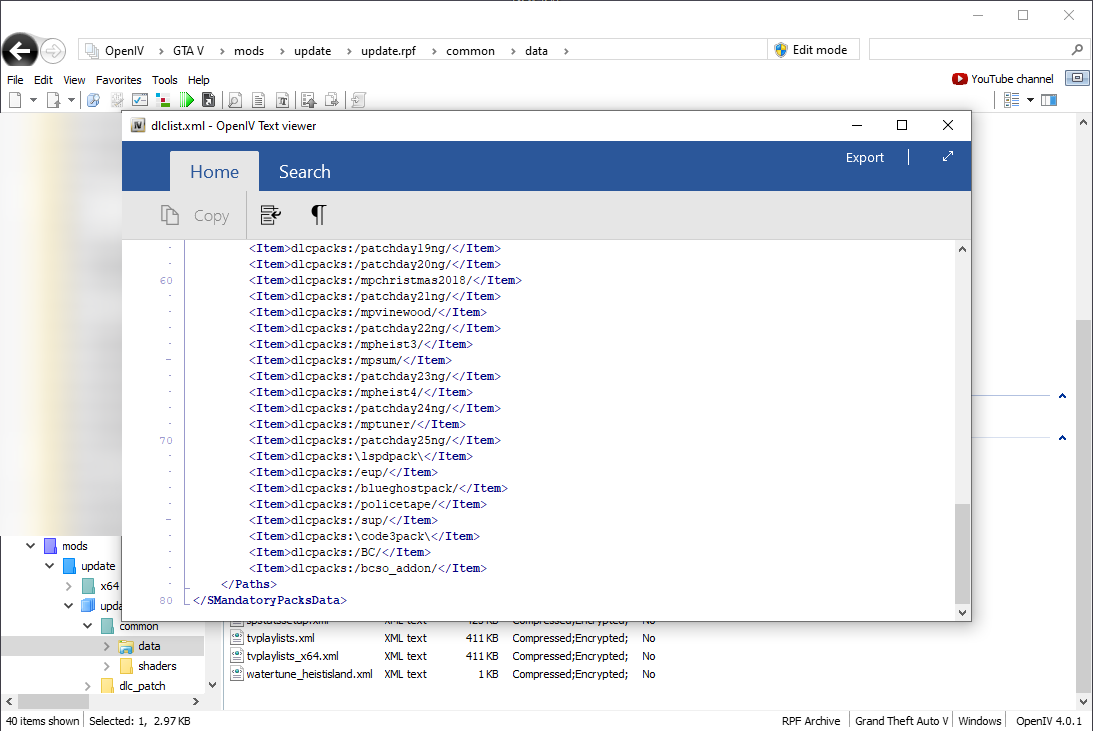Viewport: 1093px width, 731px height.
Task: Switch to the Search tab
Action: pos(304,172)
